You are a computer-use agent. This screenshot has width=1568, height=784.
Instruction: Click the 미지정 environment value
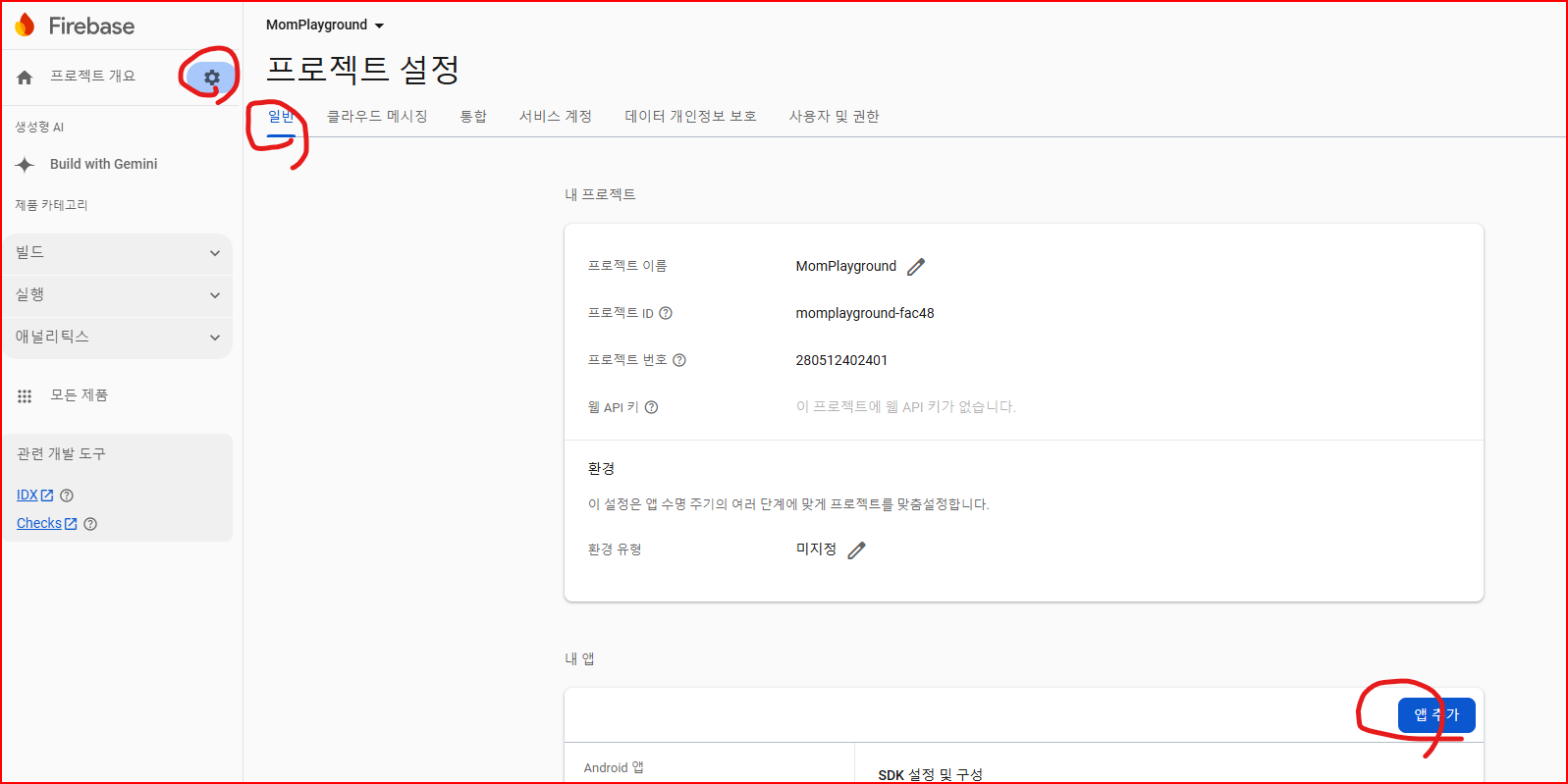(816, 549)
